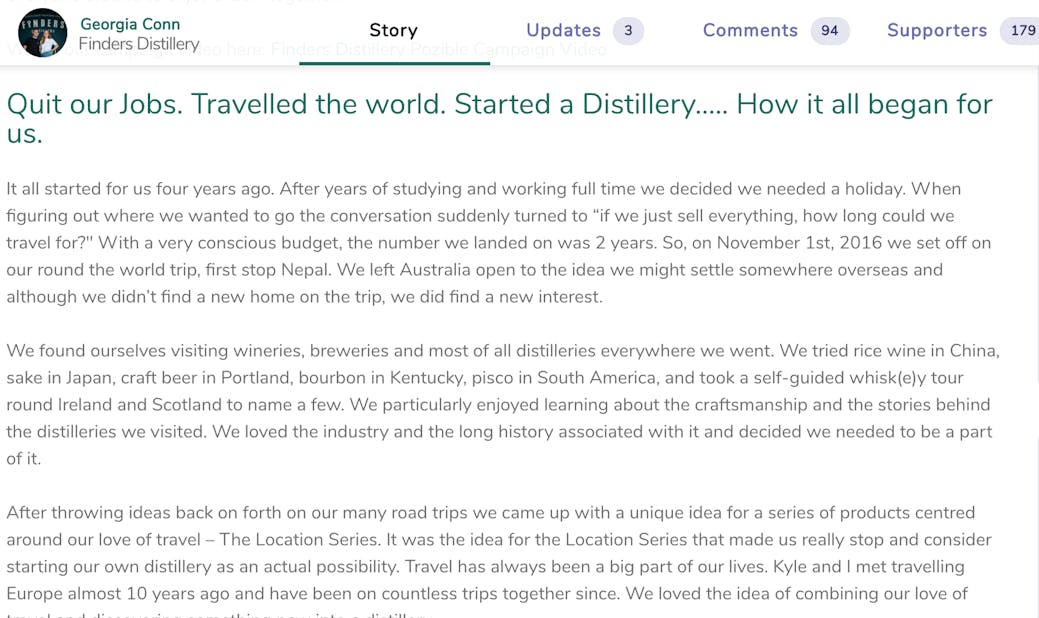This screenshot has width=1039, height=618.
Task: Click the Supporters count badge showing 179
Action: point(1022,31)
